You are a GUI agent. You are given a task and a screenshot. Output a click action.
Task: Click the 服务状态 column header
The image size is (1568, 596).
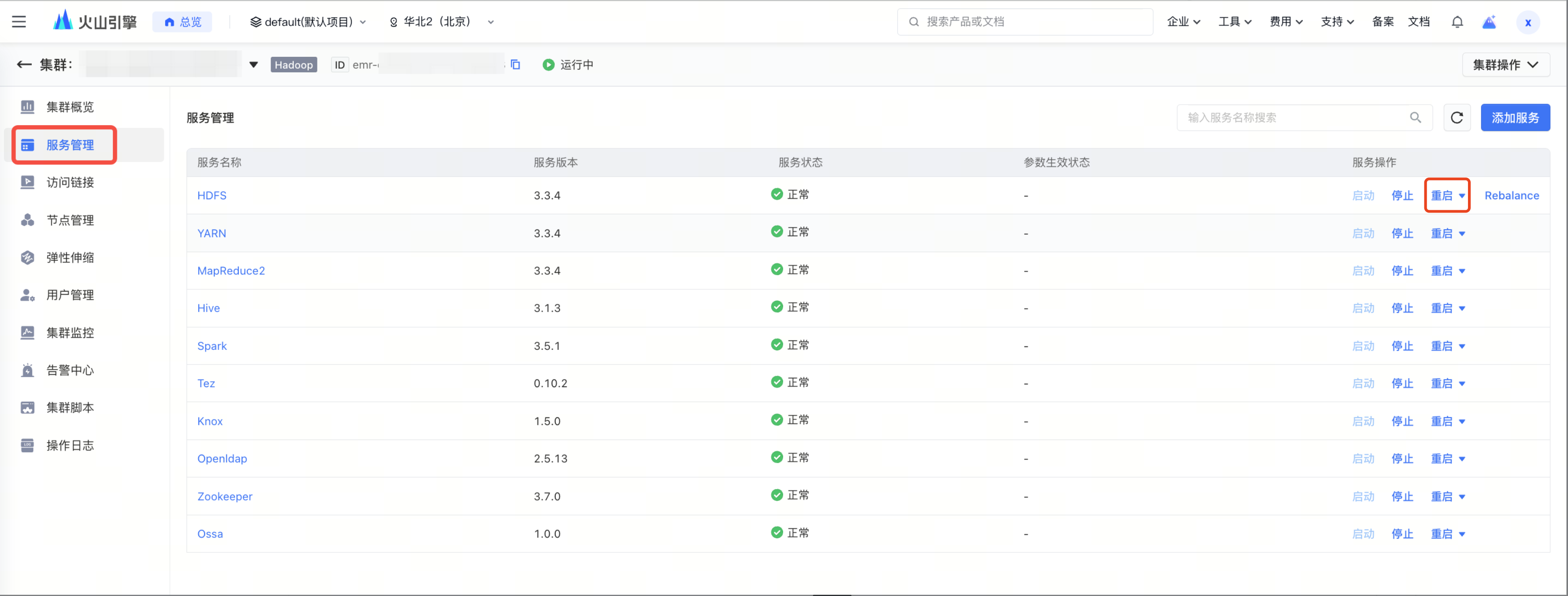pos(800,162)
